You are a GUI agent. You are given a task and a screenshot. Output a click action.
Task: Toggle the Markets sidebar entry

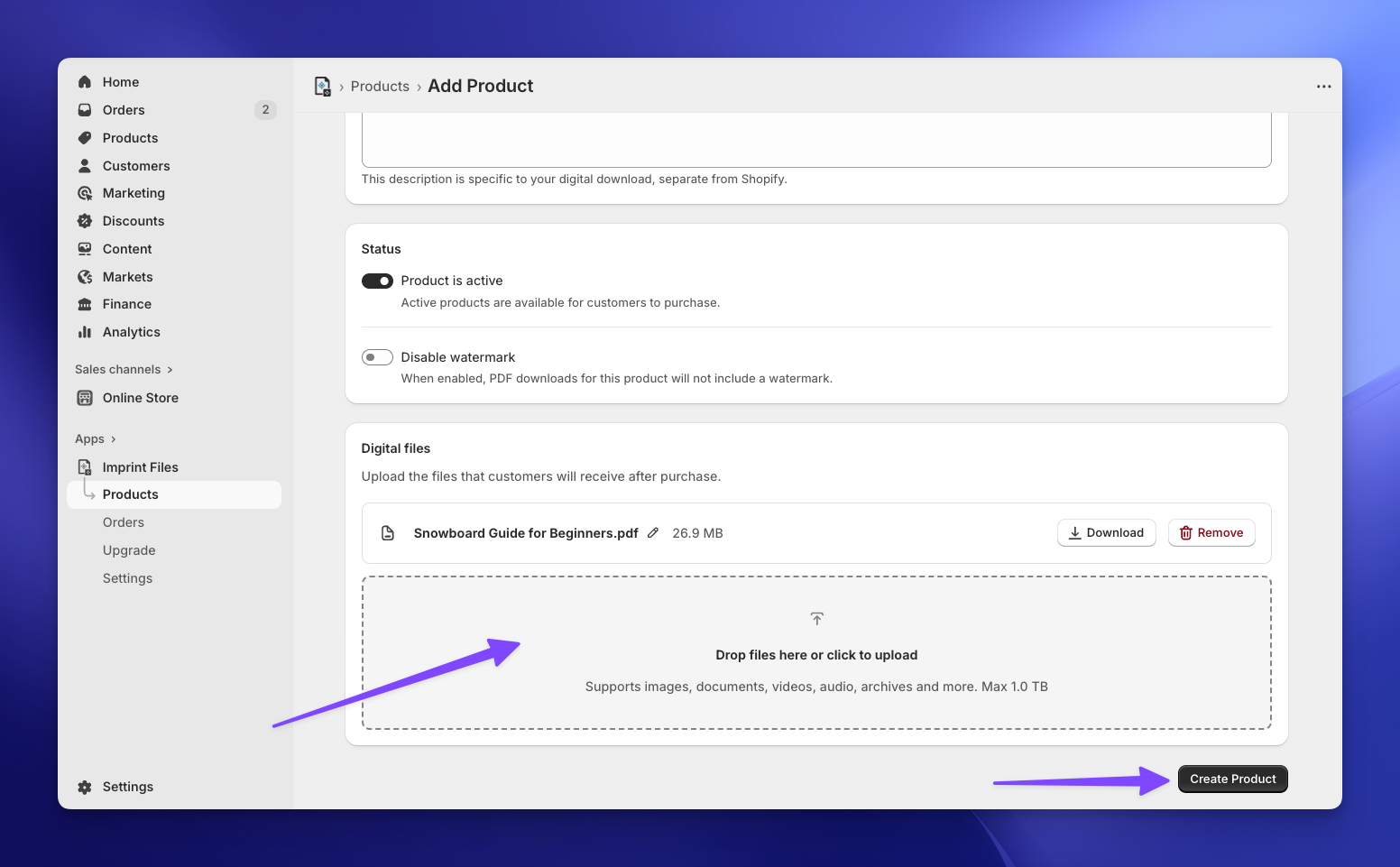coord(127,276)
